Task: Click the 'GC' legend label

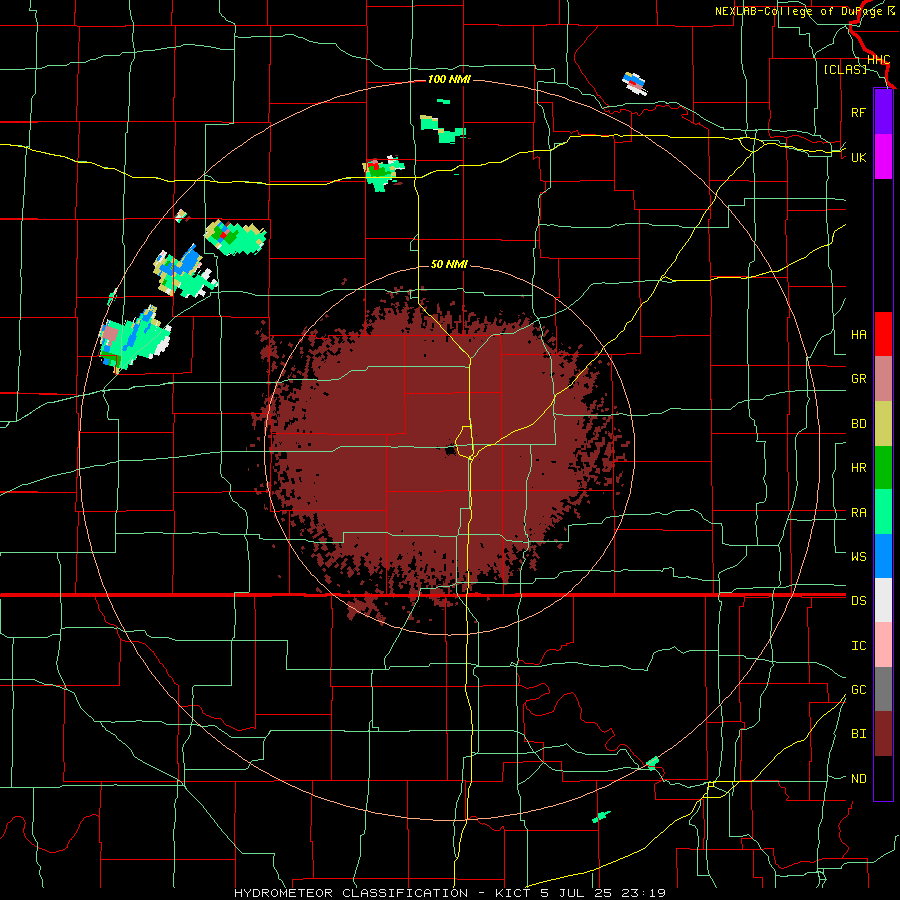Action: click(x=858, y=690)
